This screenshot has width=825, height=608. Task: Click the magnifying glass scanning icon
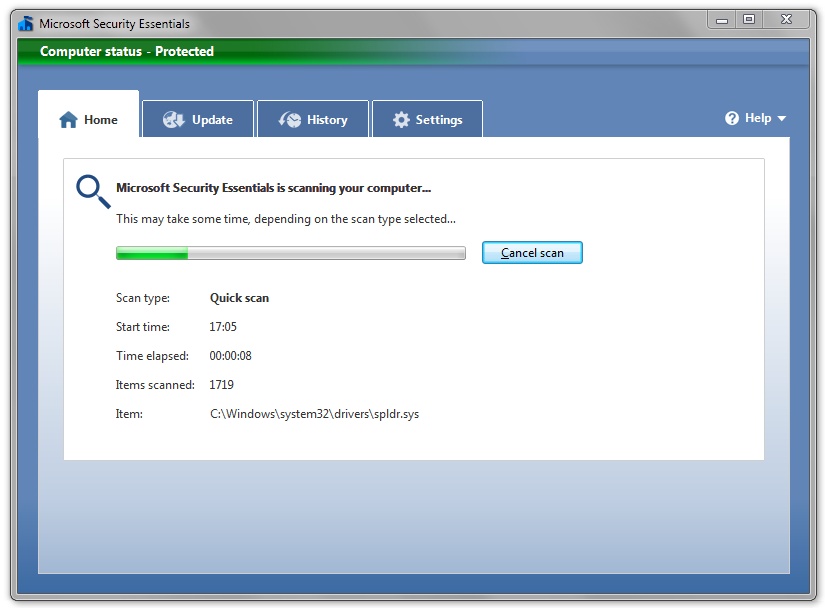[x=93, y=191]
